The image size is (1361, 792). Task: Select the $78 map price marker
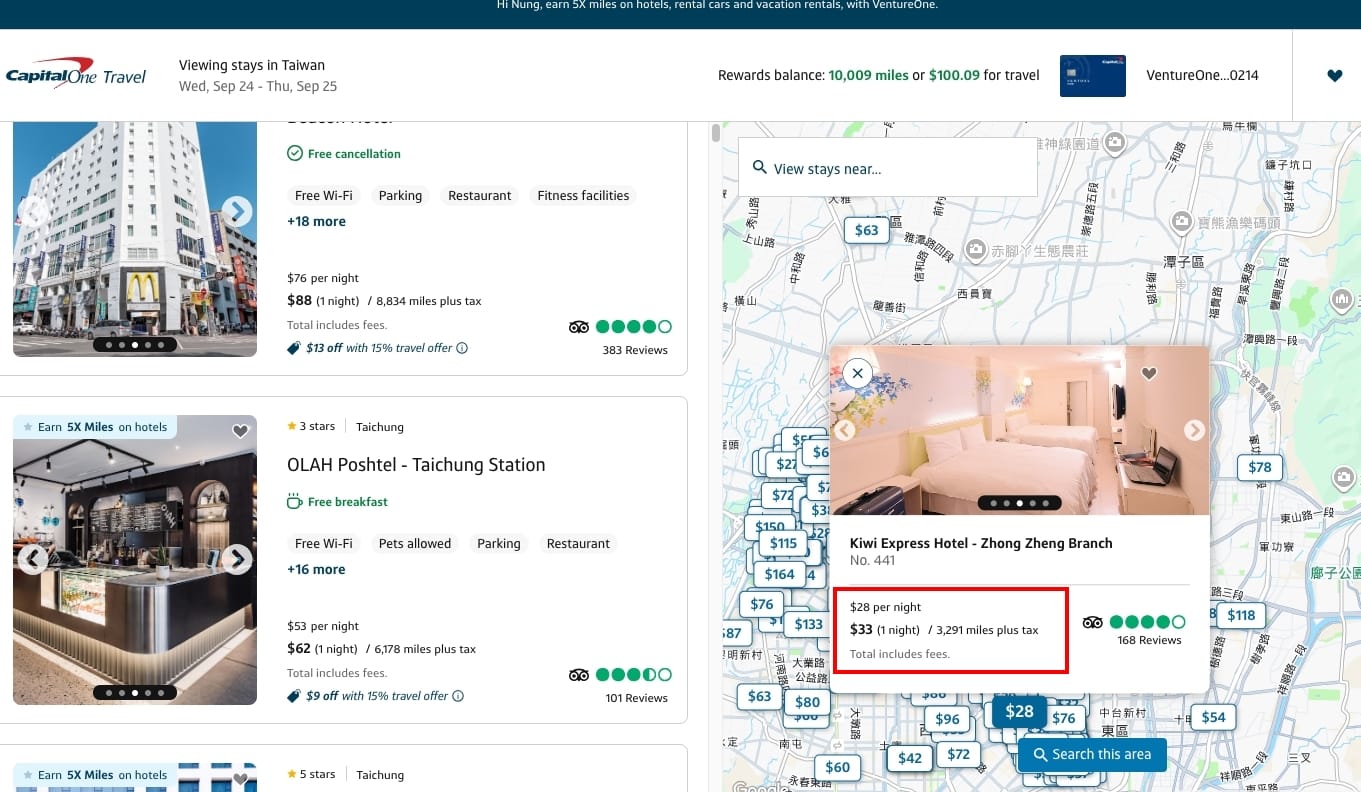coord(1260,467)
